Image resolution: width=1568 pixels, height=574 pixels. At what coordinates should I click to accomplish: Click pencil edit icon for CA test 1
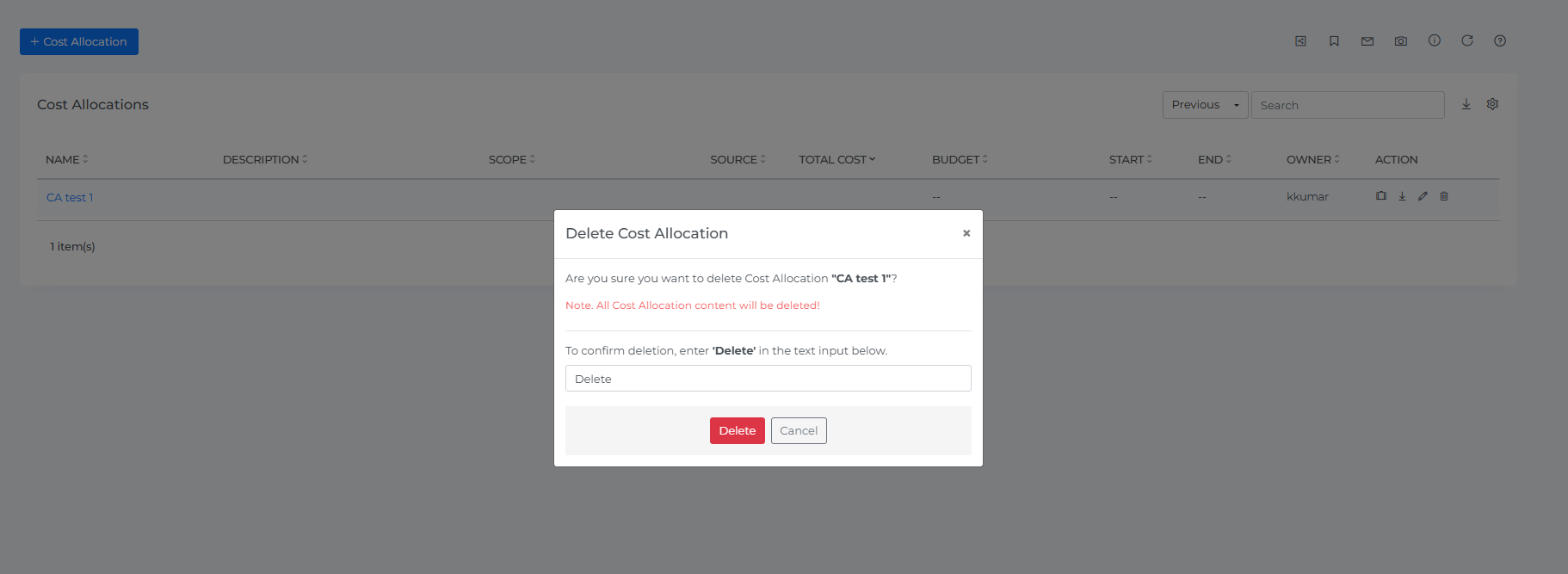1423,196
